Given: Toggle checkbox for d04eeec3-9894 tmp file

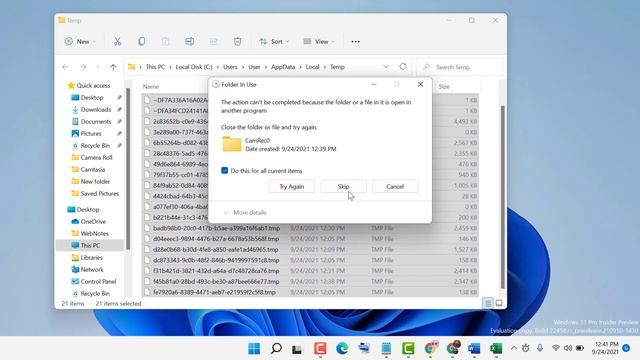Looking at the screenshot, I should pos(147,239).
